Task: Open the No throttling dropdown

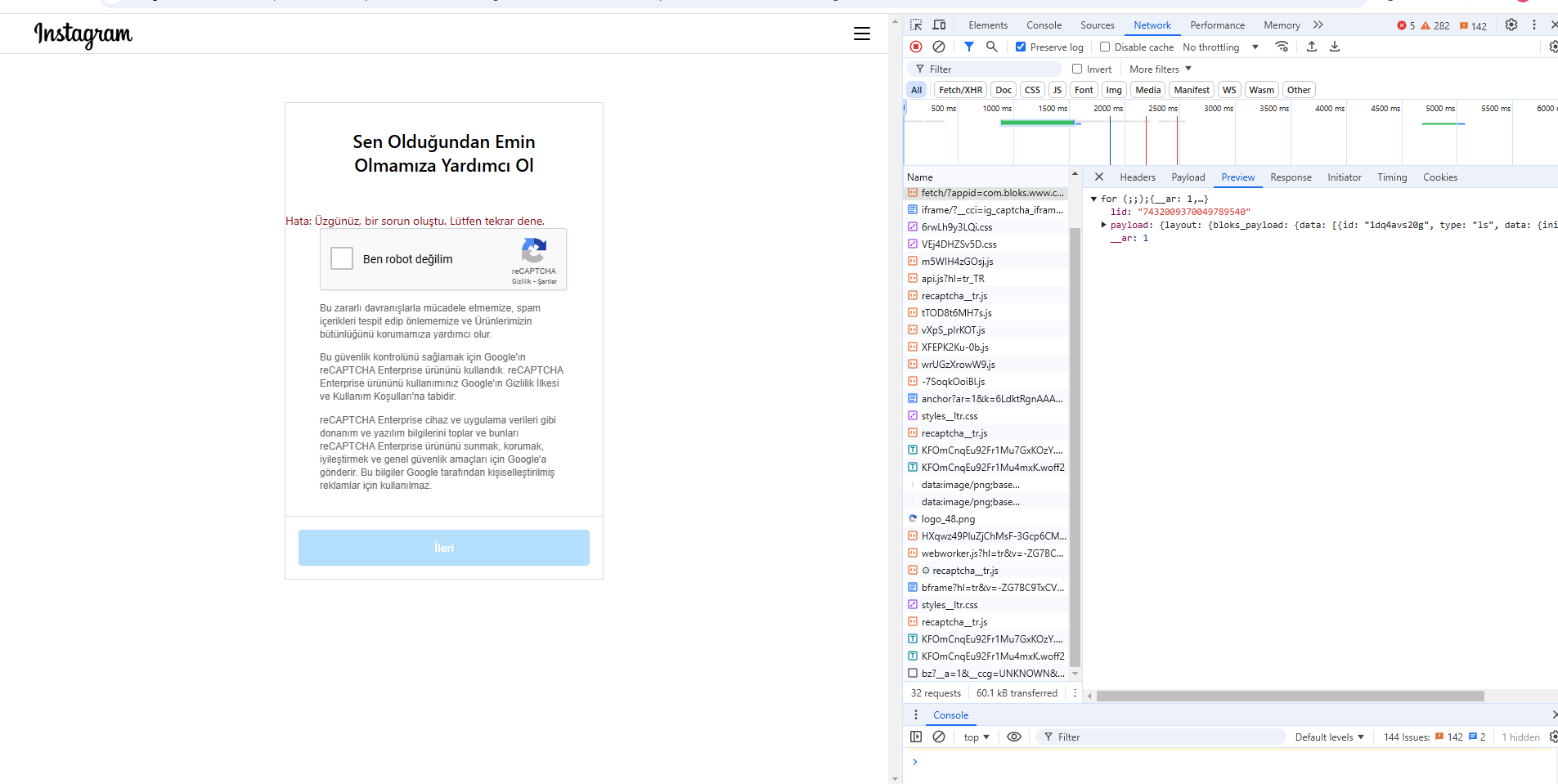Action: (1220, 47)
